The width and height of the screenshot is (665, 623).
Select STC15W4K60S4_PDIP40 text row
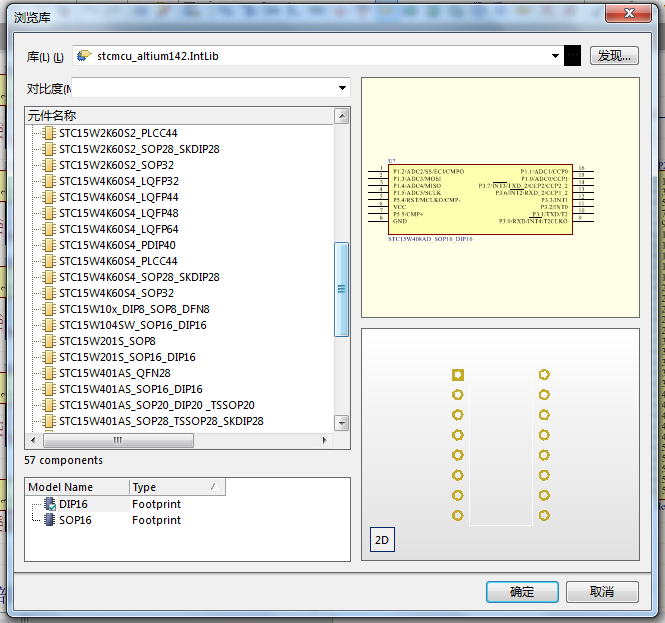[x=117, y=245]
